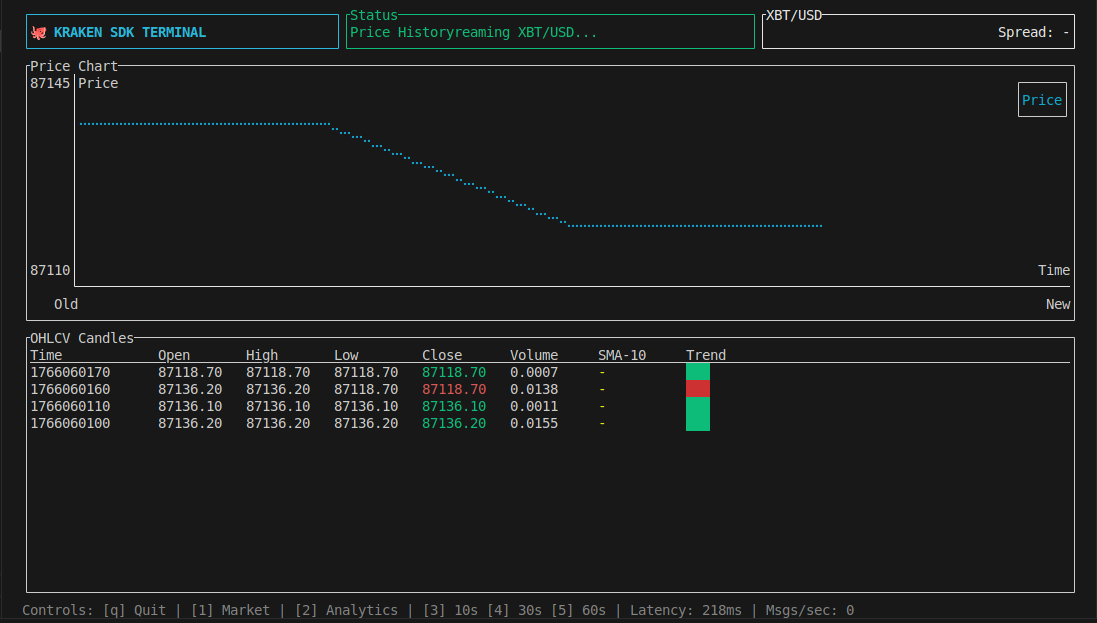Image resolution: width=1097 pixels, height=623 pixels.
Task: Click the Trend column header
Action: [706, 355]
